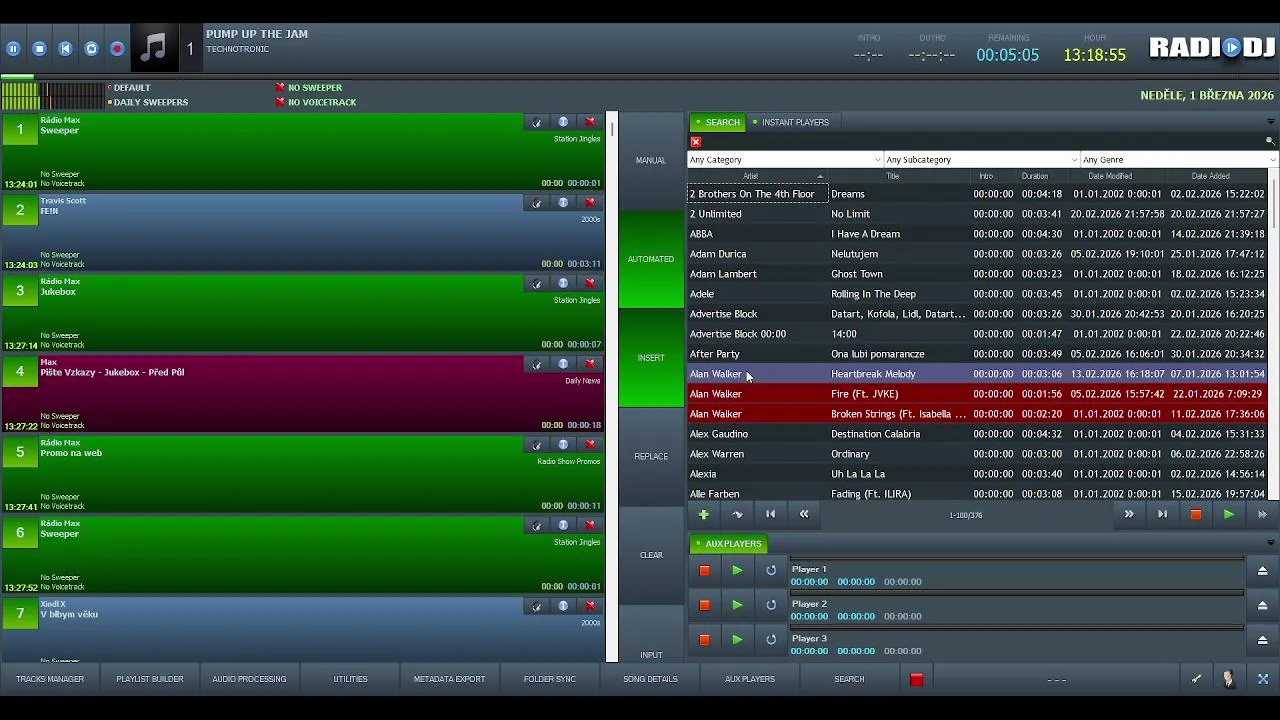1280x720 pixels.
Task: Open the Any Category dropdown
Action: pos(785,160)
